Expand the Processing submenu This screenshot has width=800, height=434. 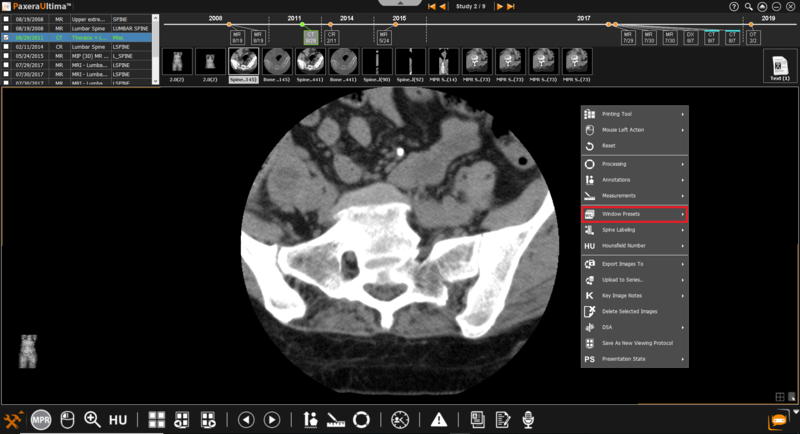634,164
